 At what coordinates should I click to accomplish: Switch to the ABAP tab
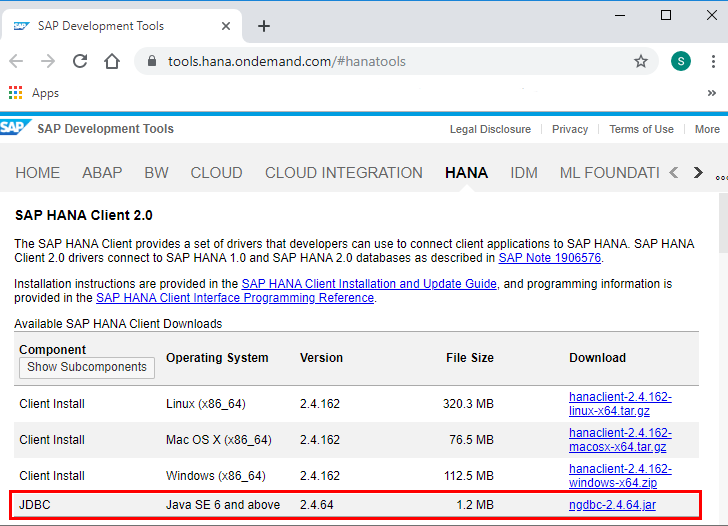pos(102,173)
